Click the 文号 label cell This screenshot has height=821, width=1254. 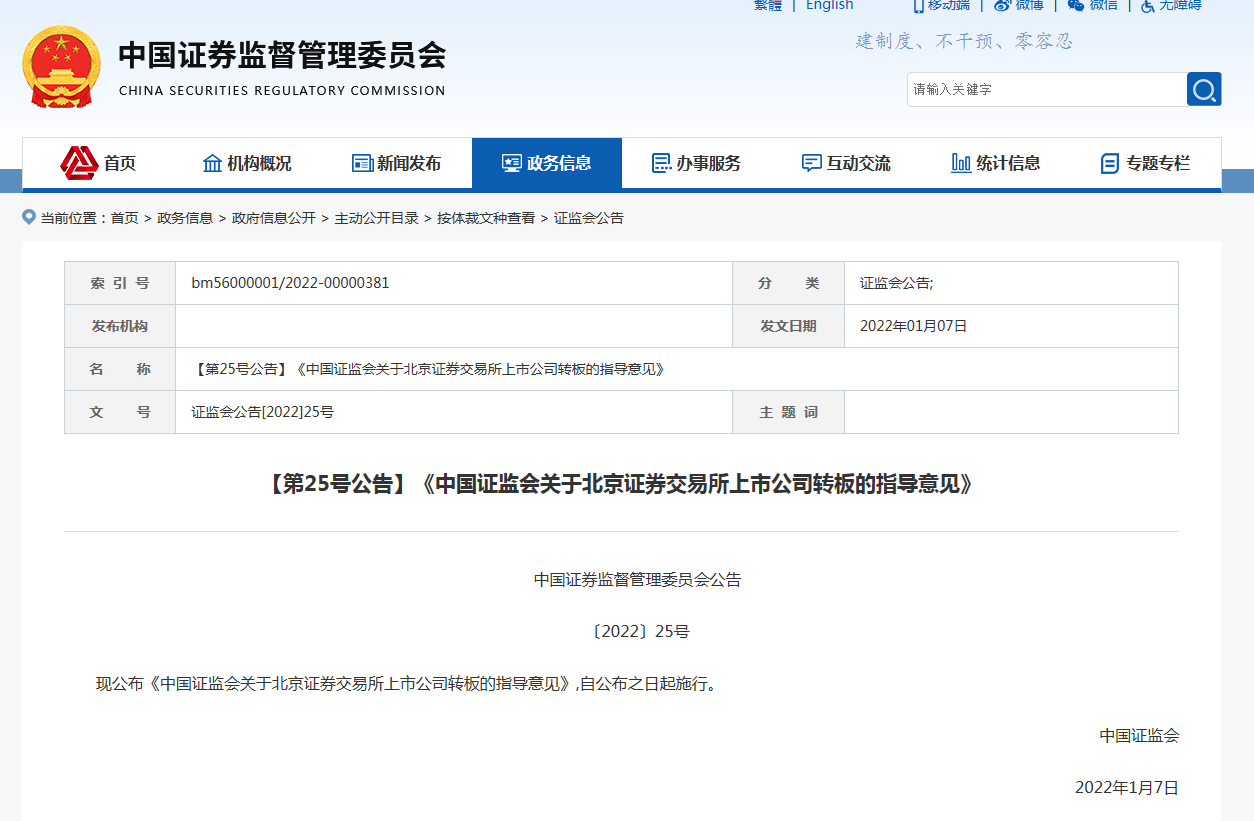tap(120, 412)
